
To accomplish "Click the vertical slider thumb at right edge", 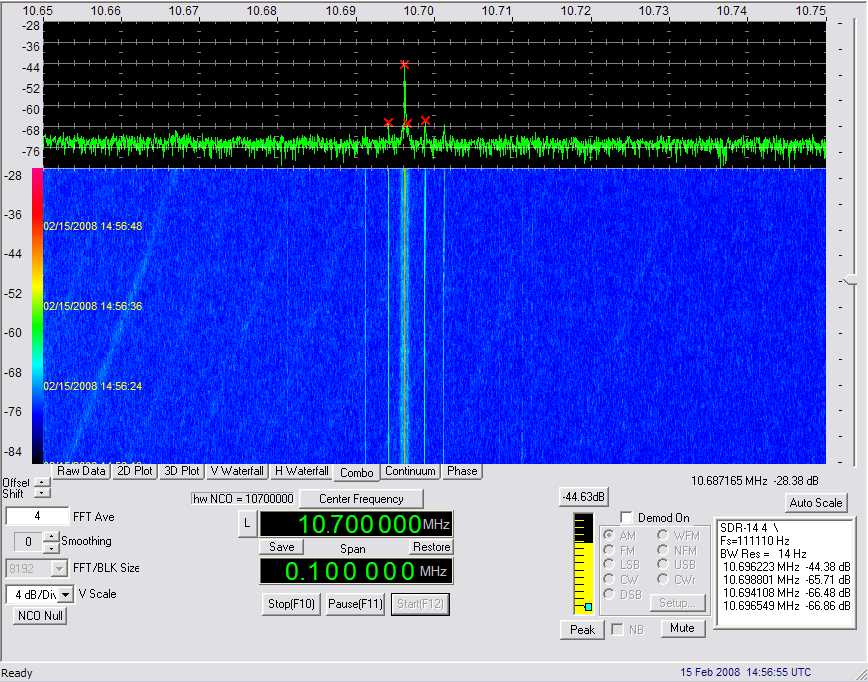I will pos(850,281).
